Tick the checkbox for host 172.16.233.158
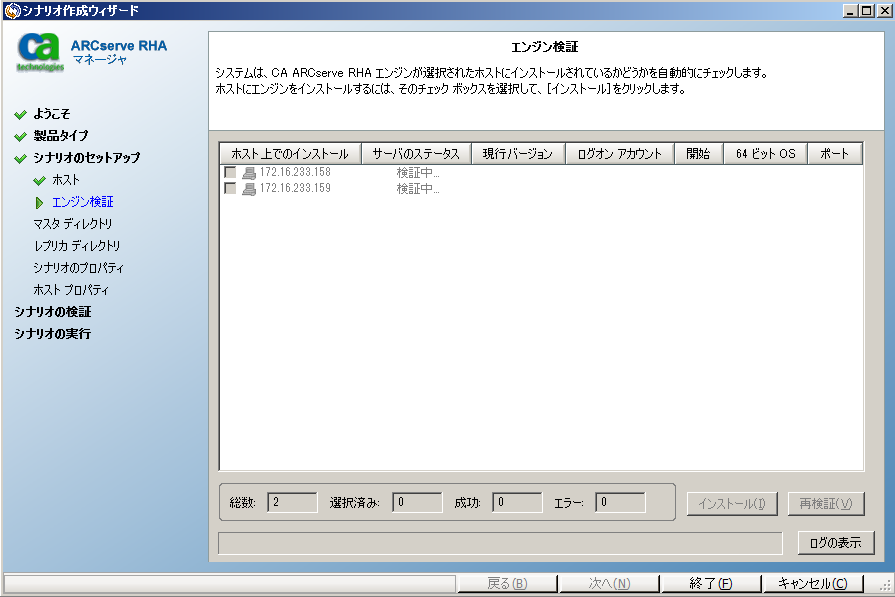This screenshot has width=895, height=597. pos(230,172)
